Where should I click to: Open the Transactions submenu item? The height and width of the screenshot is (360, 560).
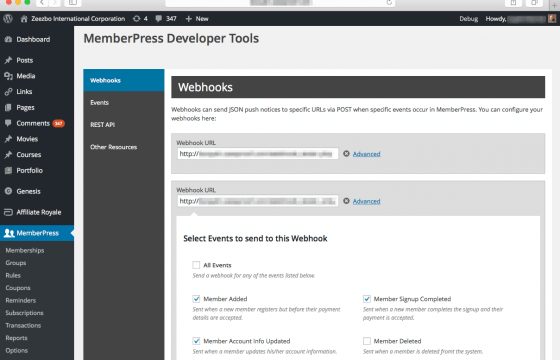(x=23, y=325)
